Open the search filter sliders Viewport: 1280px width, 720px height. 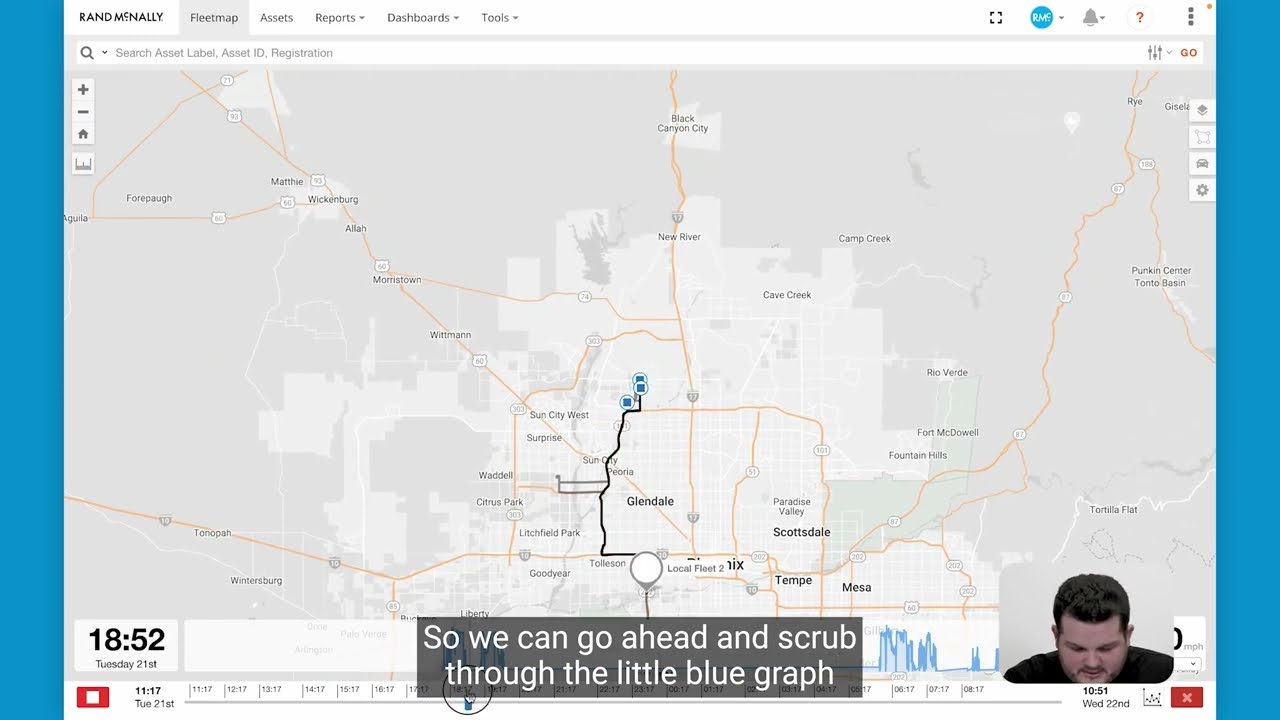click(x=1155, y=53)
